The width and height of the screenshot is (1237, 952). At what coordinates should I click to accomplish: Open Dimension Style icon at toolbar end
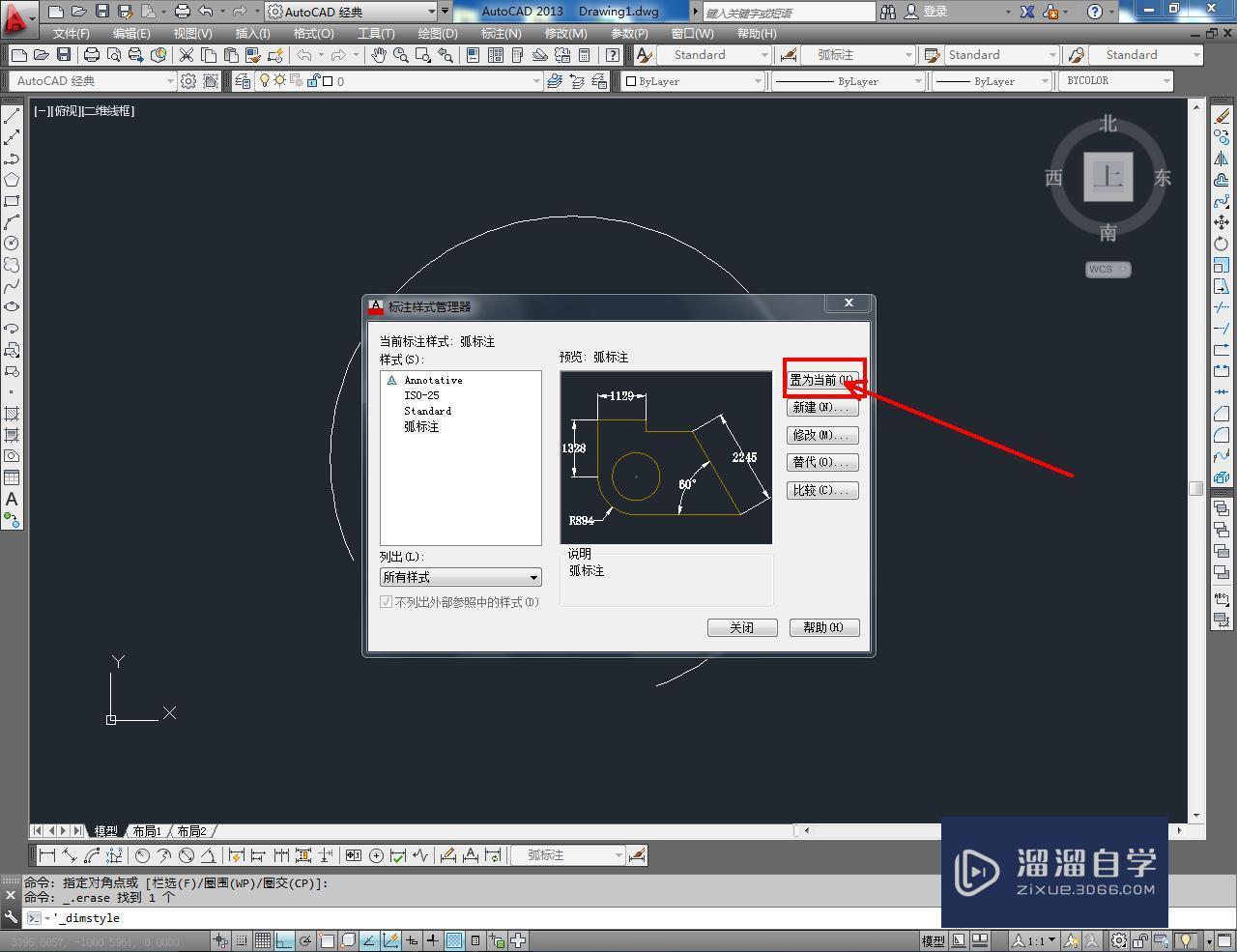636,855
